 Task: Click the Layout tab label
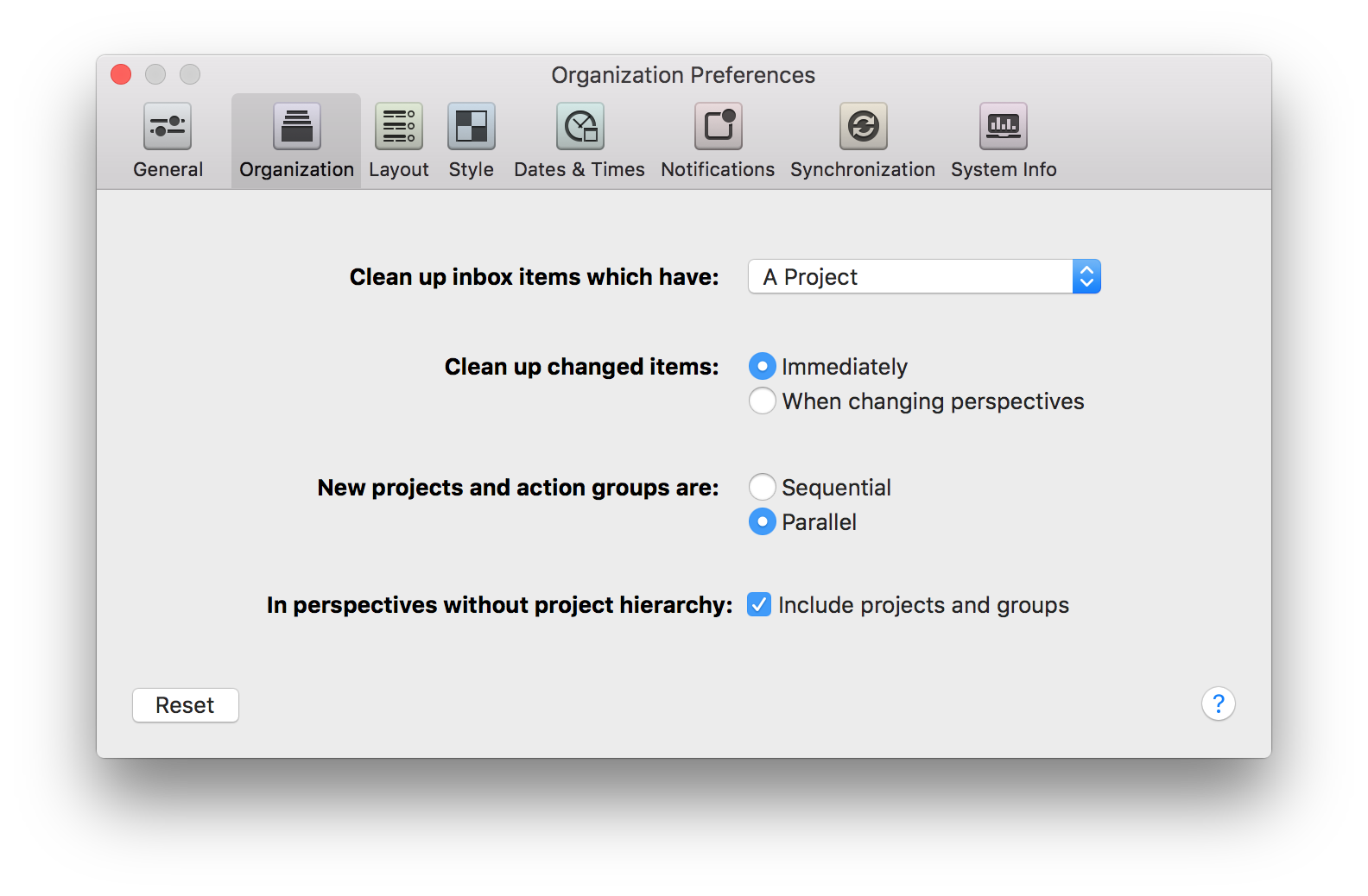coord(398,170)
